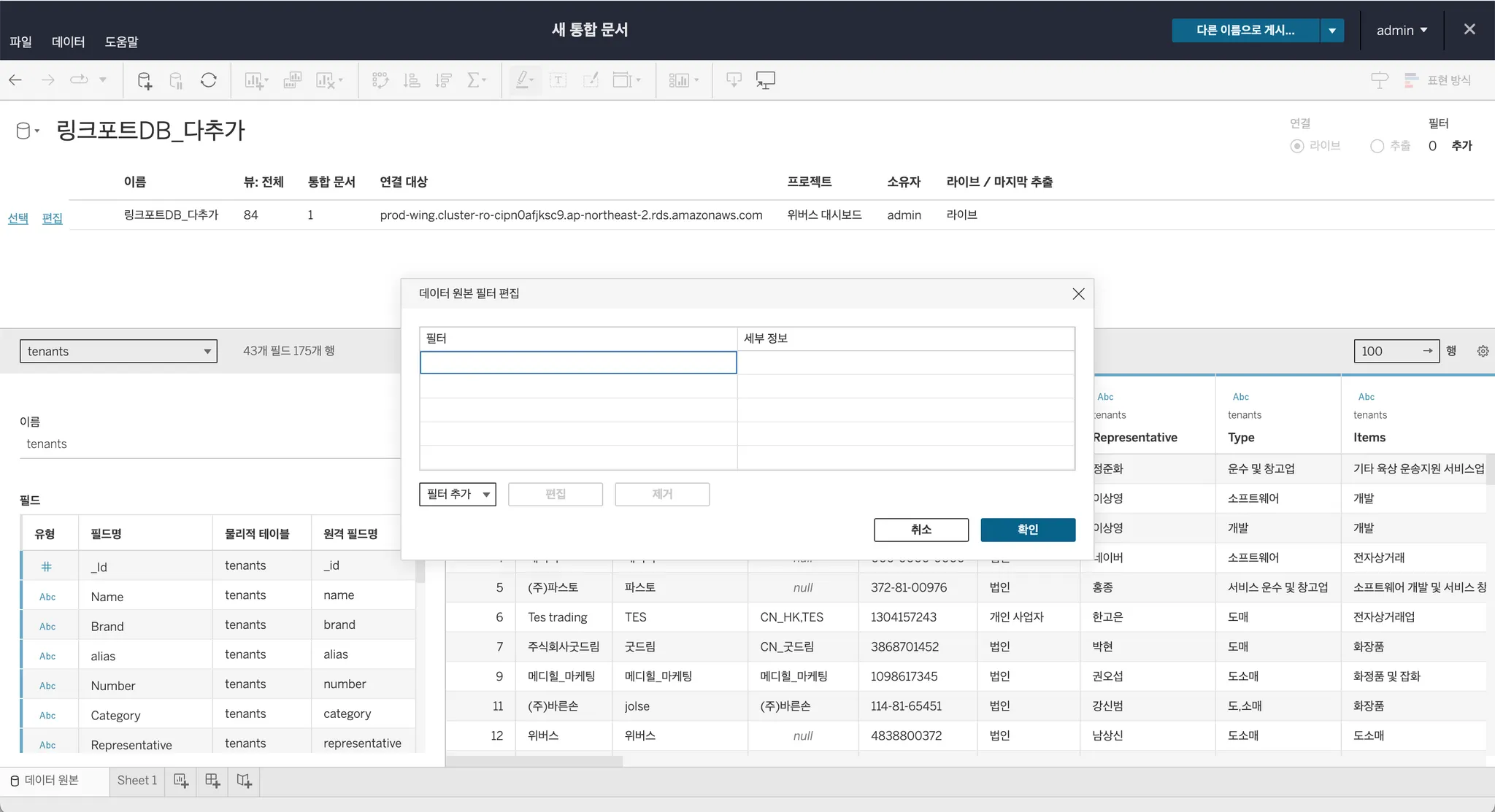Viewport: 1495px width, 812px height.
Task: Click the new data source icon
Action: pos(145,80)
